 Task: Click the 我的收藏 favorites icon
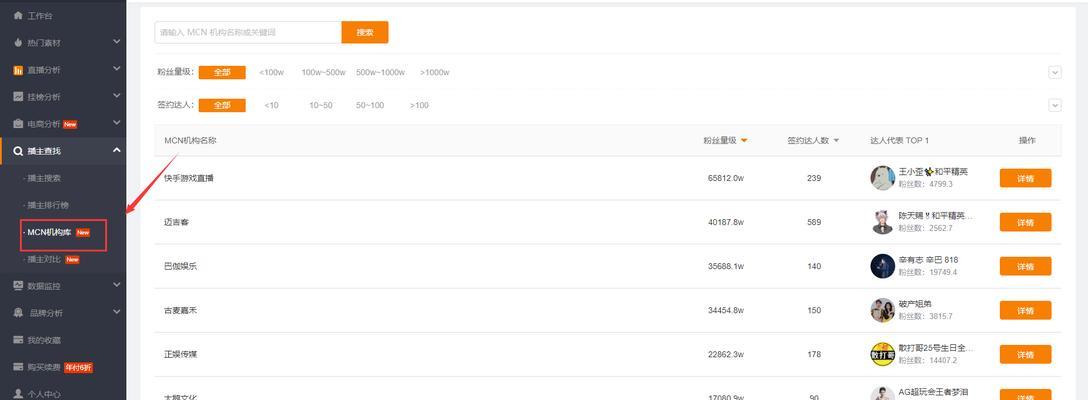tap(18, 340)
